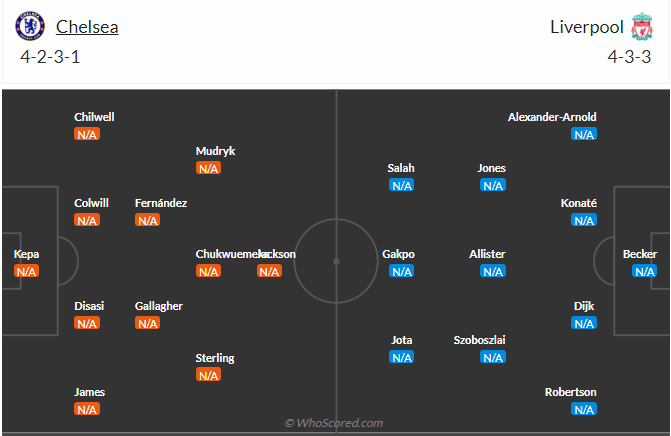Click Konaté's blue rating badge
The height and width of the screenshot is (436, 671).
(584, 220)
